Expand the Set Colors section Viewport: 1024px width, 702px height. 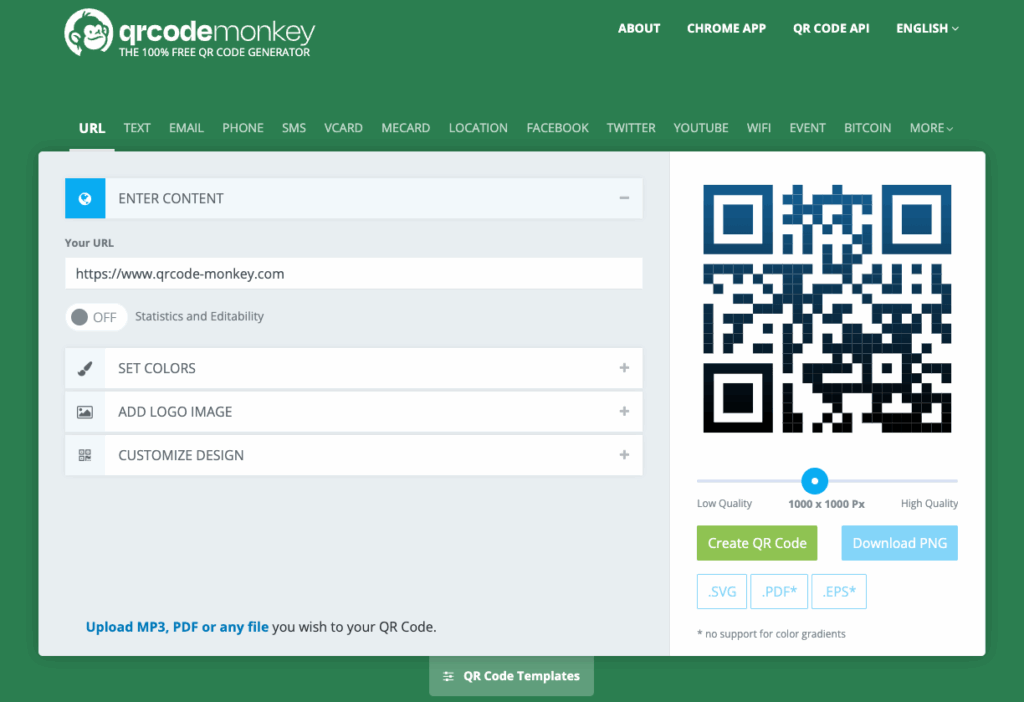coord(624,368)
